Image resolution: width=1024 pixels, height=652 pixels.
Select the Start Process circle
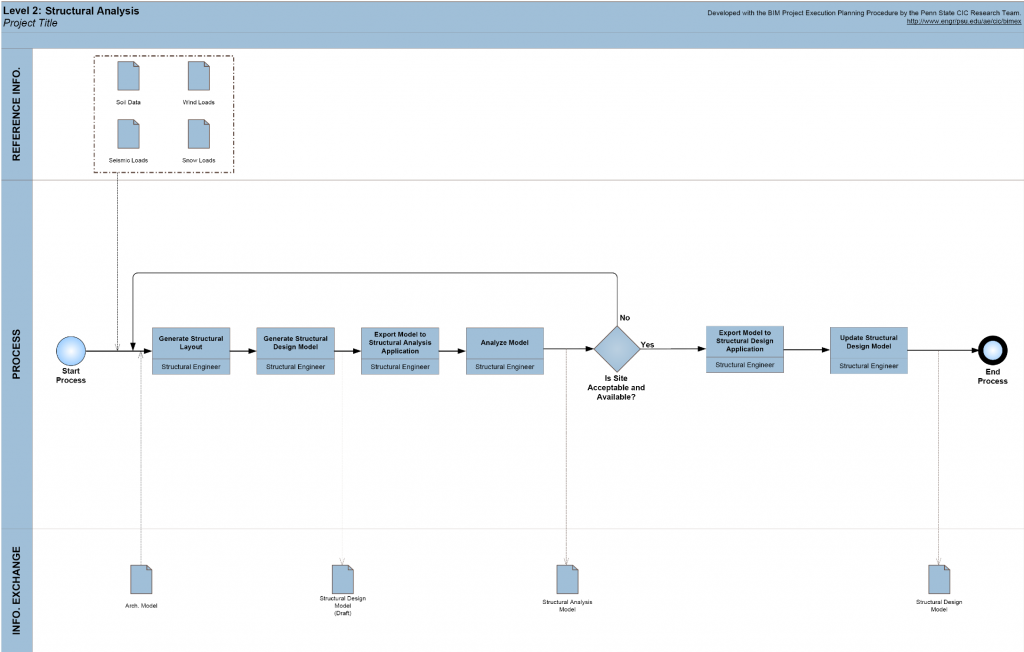(x=71, y=350)
